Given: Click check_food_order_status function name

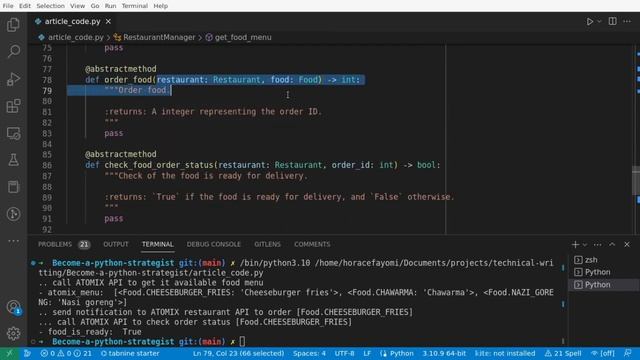Looking at the screenshot, I should point(159,165).
